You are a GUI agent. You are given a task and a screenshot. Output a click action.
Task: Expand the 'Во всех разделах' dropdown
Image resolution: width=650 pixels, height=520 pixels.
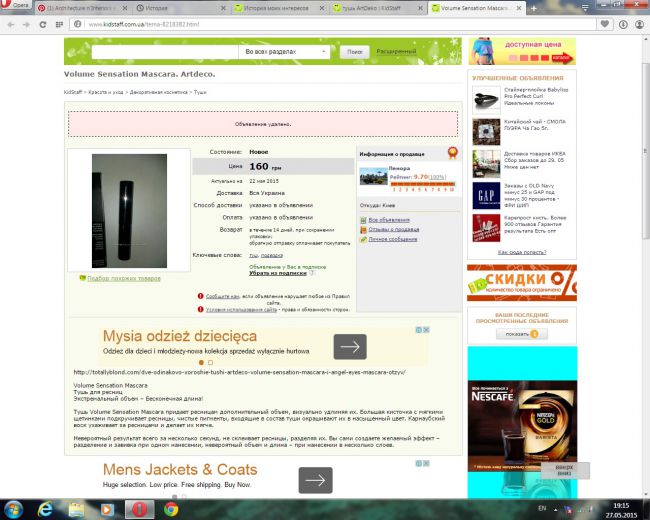(x=285, y=51)
